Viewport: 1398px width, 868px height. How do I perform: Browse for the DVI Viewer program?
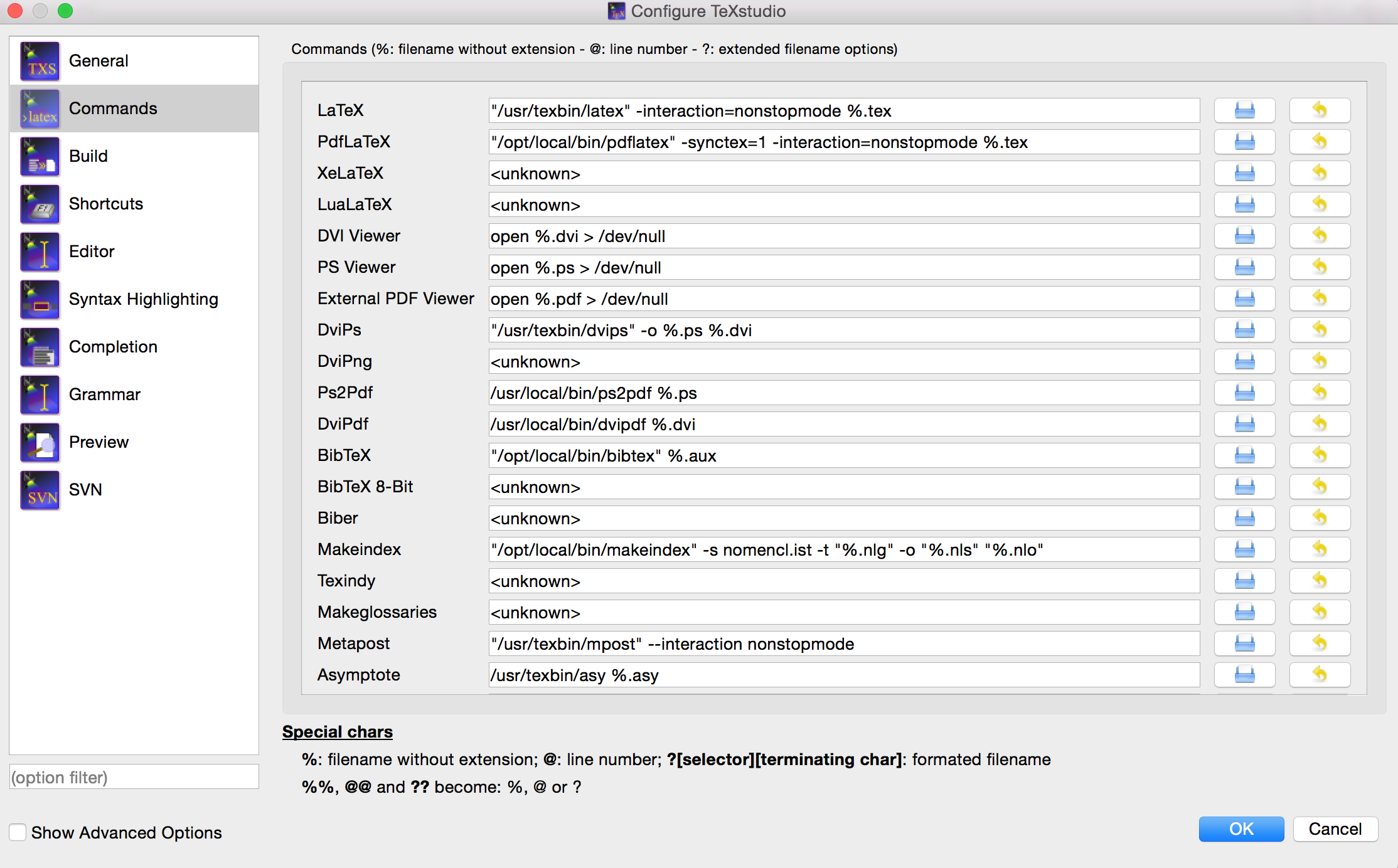(x=1244, y=236)
